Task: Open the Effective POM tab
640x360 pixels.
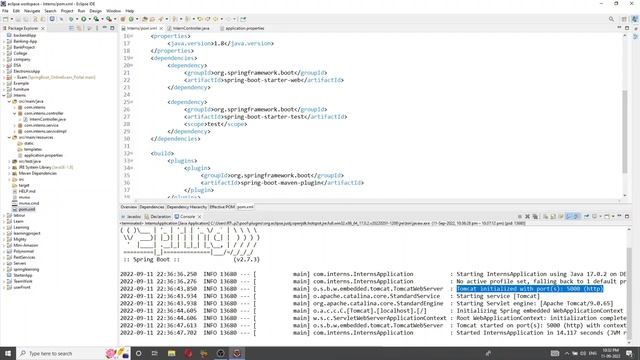Action: tap(222, 207)
